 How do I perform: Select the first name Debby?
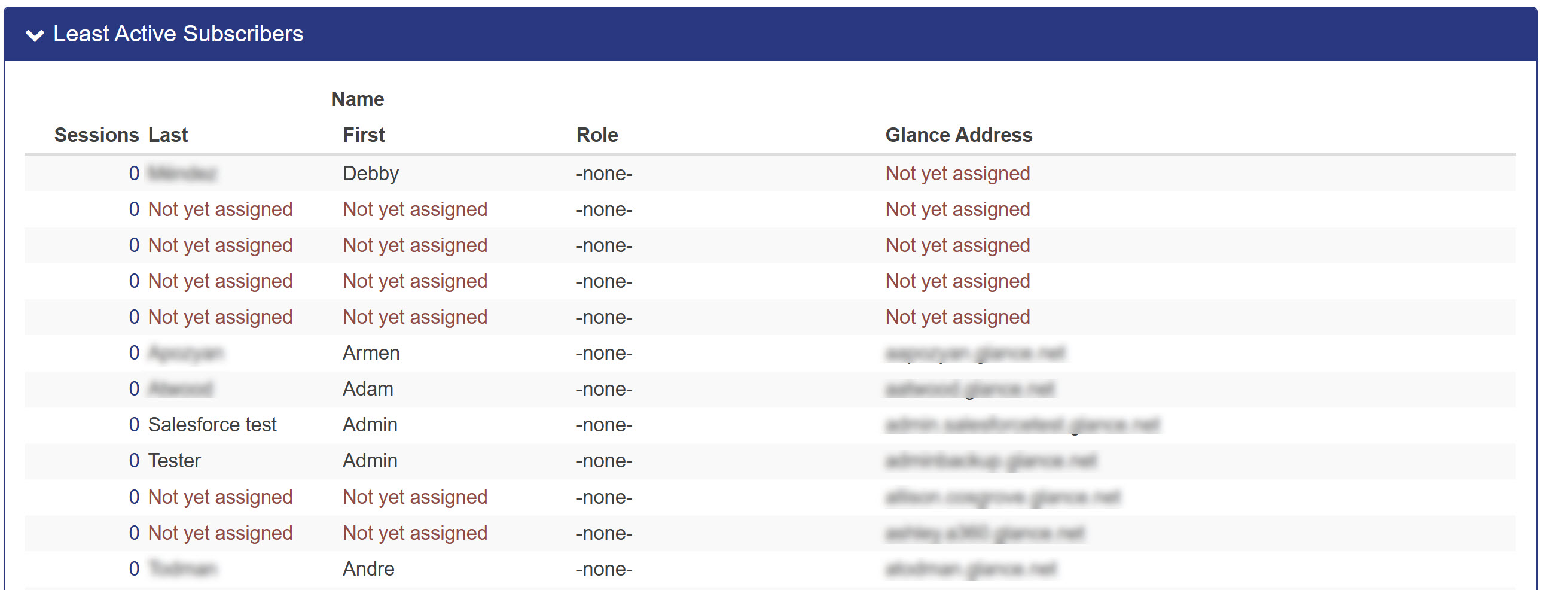coord(370,174)
